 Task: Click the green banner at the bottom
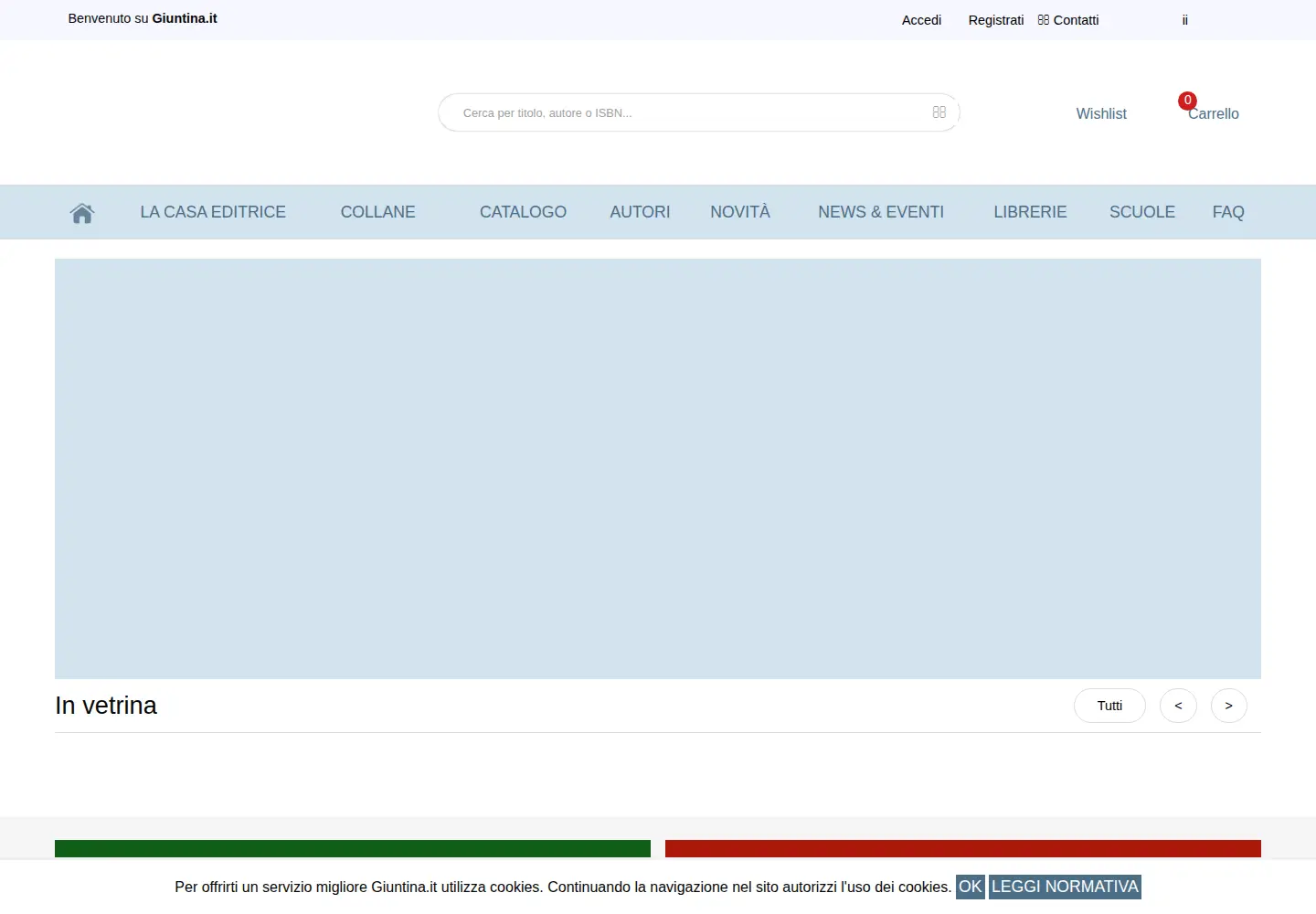(353, 849)
